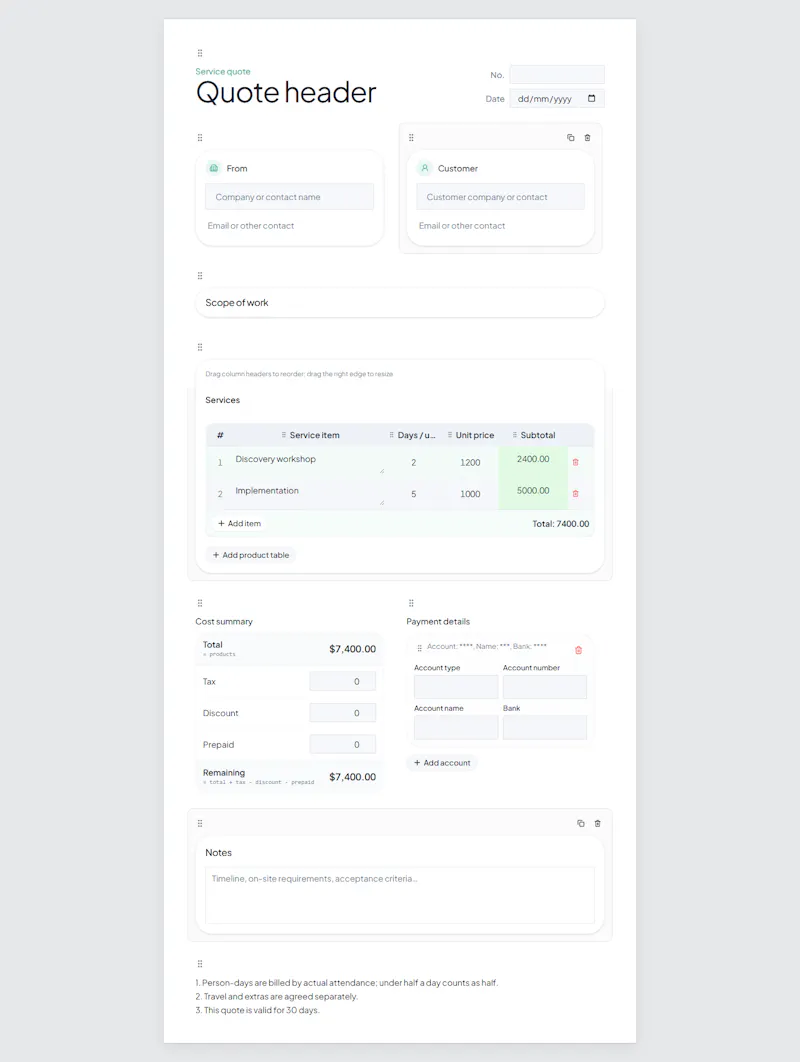This screenshot has width=800, height=1062.
Task: Delete the Implementation row
Action: [x=576, y=494]
